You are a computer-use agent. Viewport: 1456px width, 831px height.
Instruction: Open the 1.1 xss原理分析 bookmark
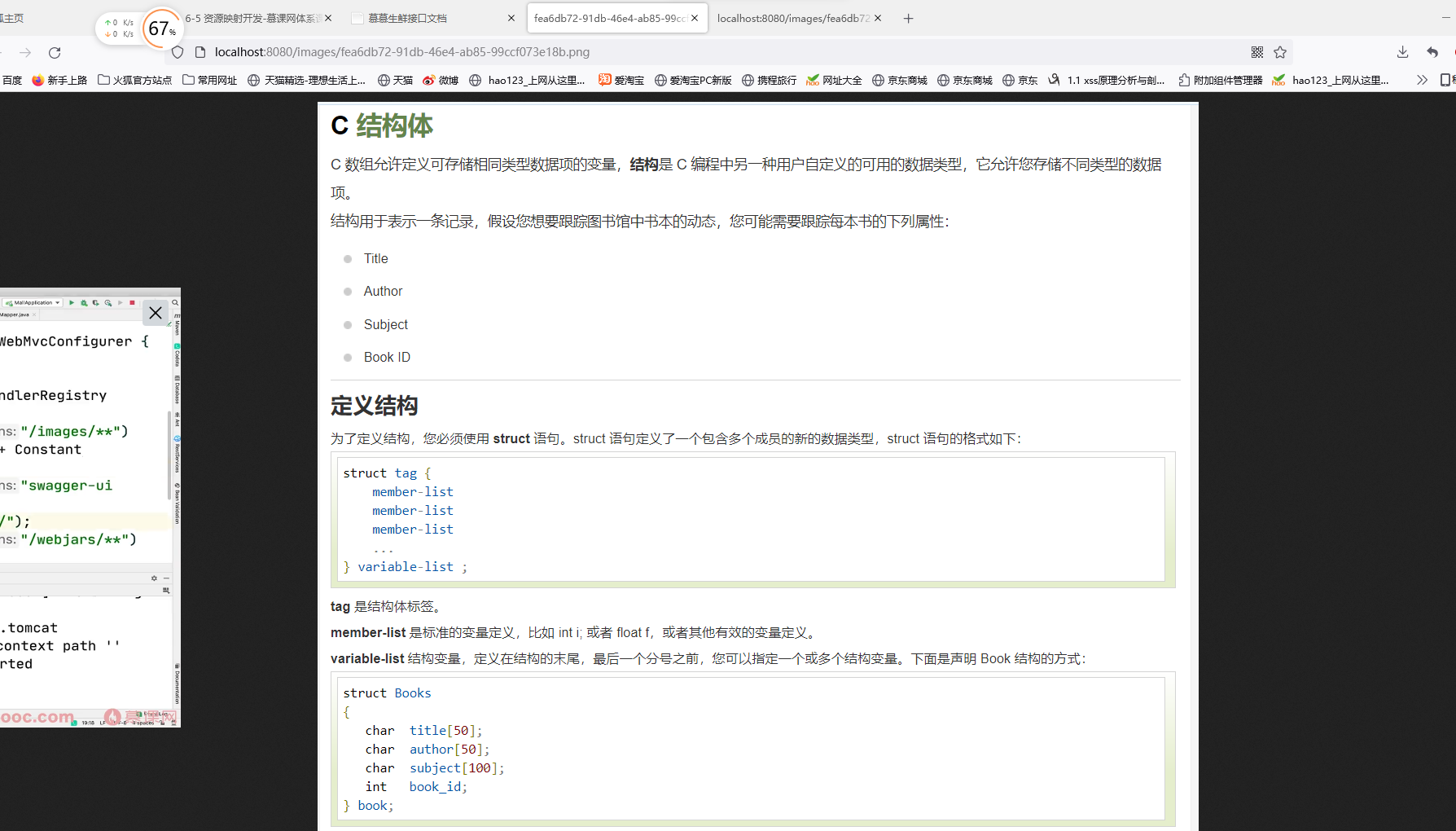click(1107, 80)
